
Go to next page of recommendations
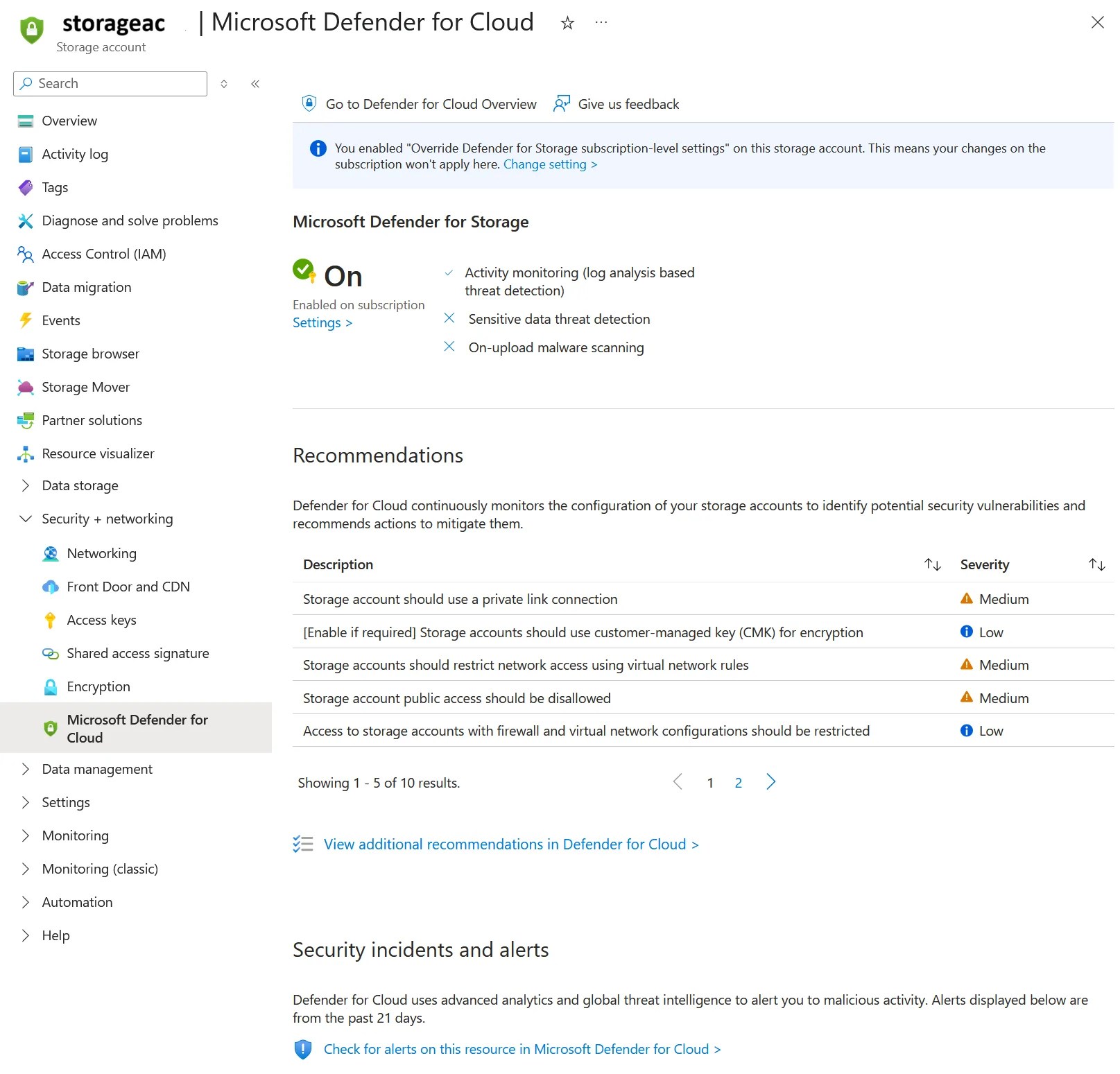770,783
